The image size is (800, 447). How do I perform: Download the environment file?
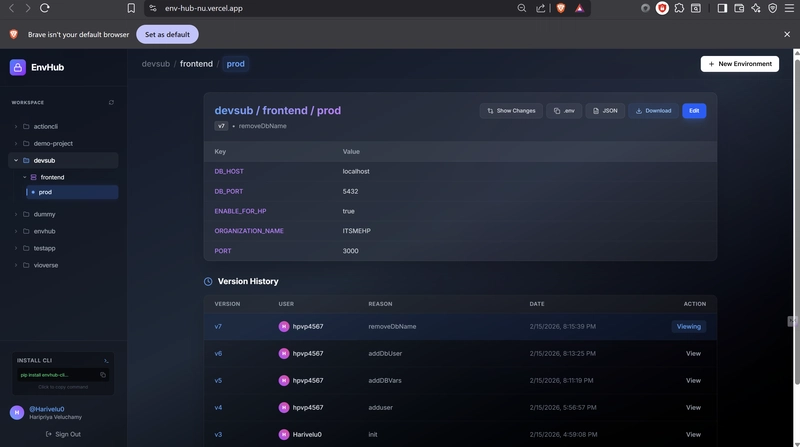point(653,111)
